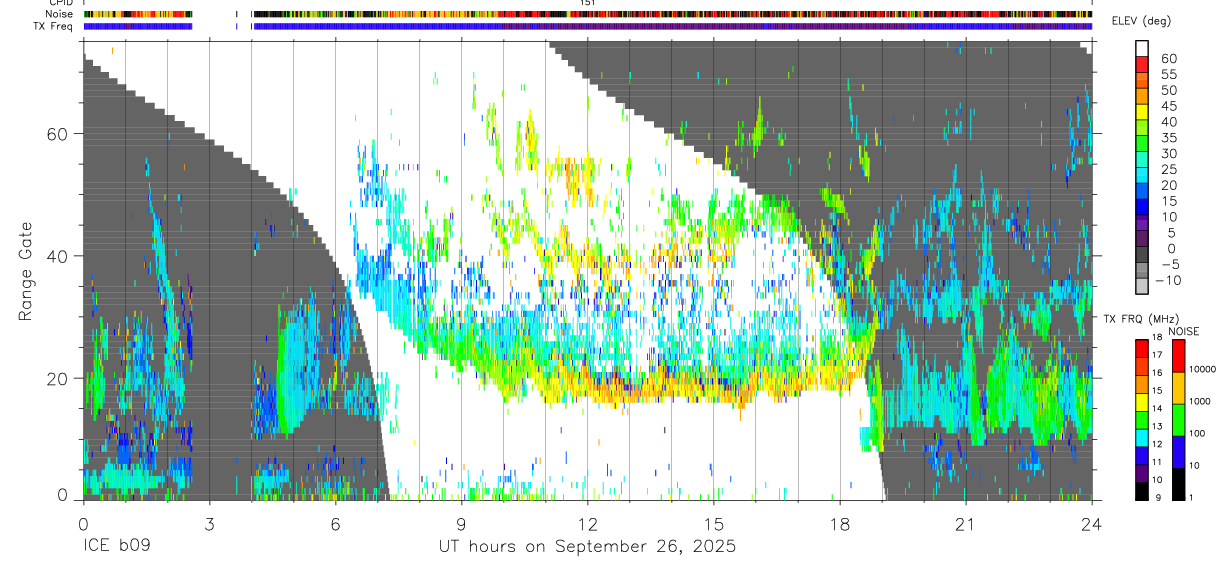Click the 'TX FRQ (MHz)' legend title
The width and height of the screenshot is (1228, 567).
[1140, 319]
